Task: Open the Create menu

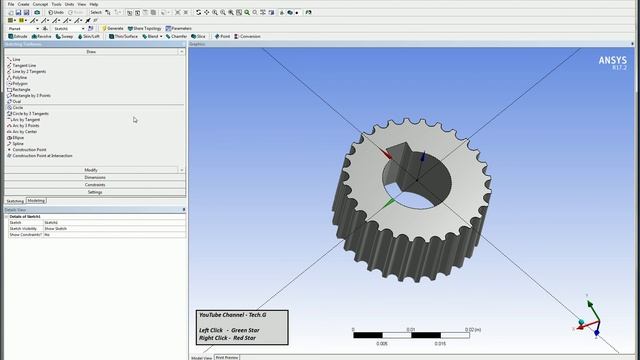Action: [x=23, y=4]
